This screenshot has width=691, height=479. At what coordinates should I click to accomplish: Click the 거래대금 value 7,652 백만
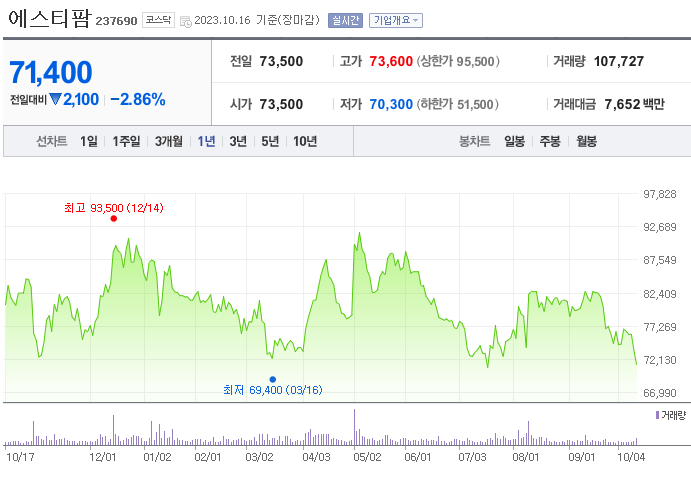[634, 104]
